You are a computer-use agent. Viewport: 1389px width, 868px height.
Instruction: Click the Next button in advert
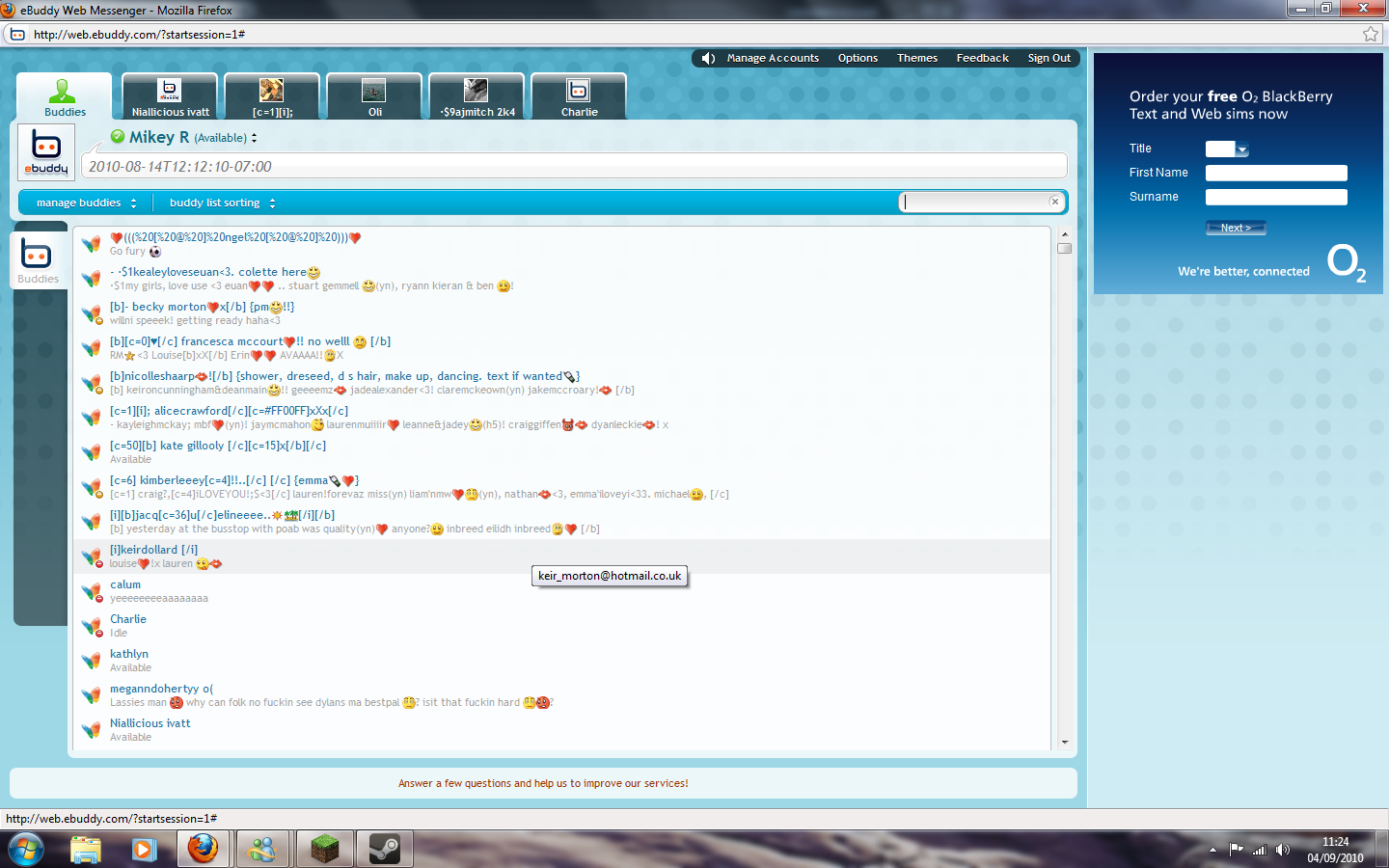[1236, 228]
